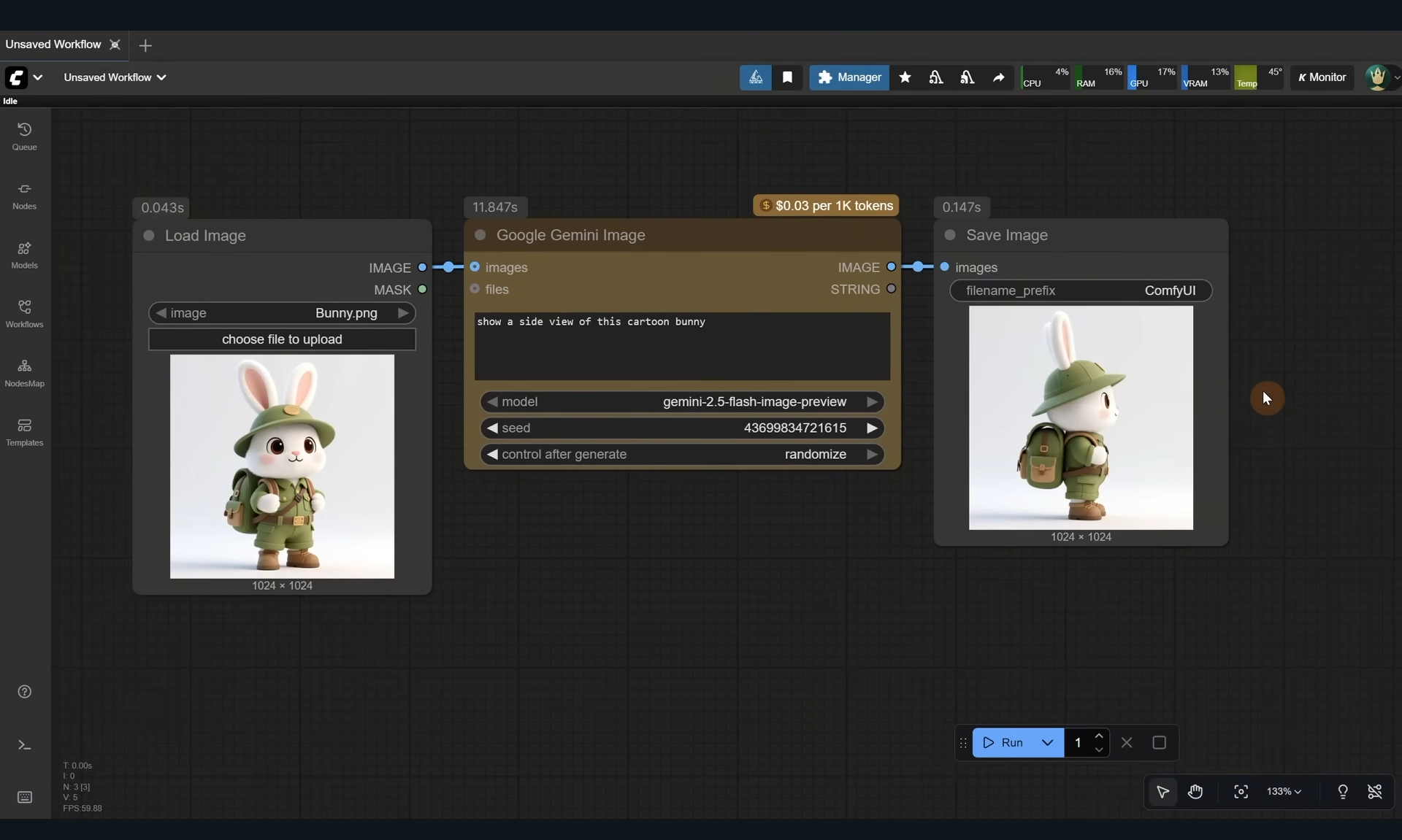Switch to the Unsaved Workflow tab

[53, 45]
